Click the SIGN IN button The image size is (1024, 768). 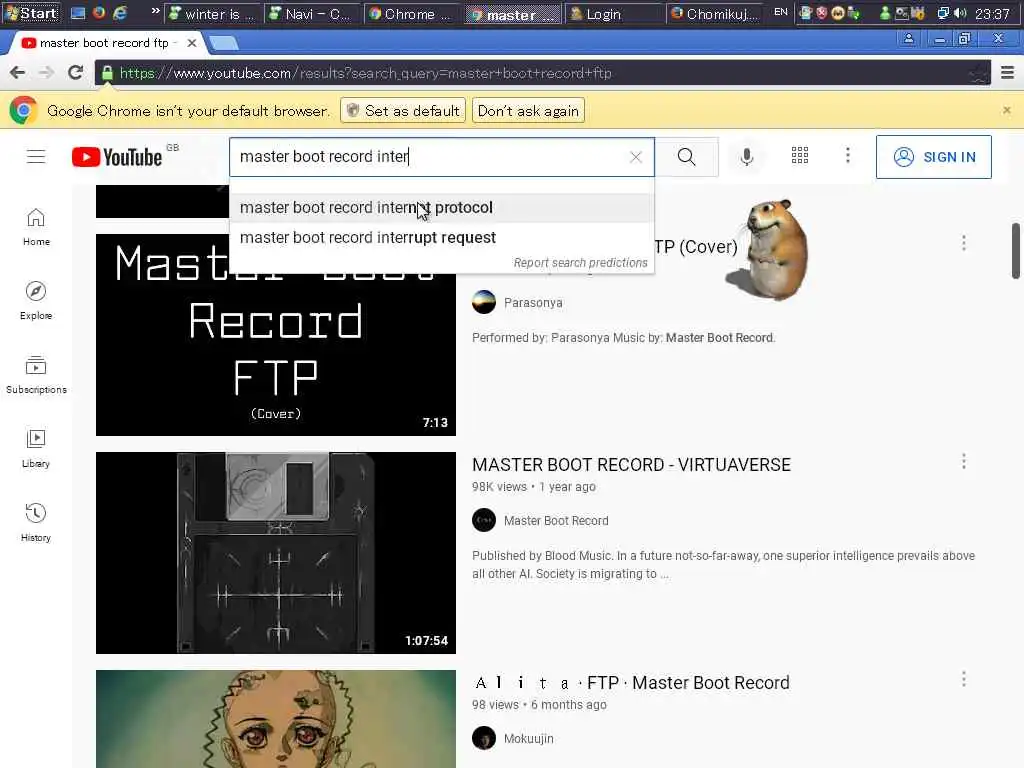[933, 157]
